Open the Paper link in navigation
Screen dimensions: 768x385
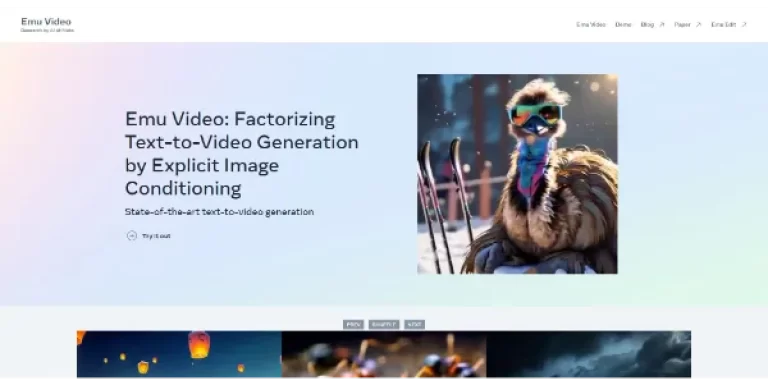pyautogui.click(x=682, y=24)
